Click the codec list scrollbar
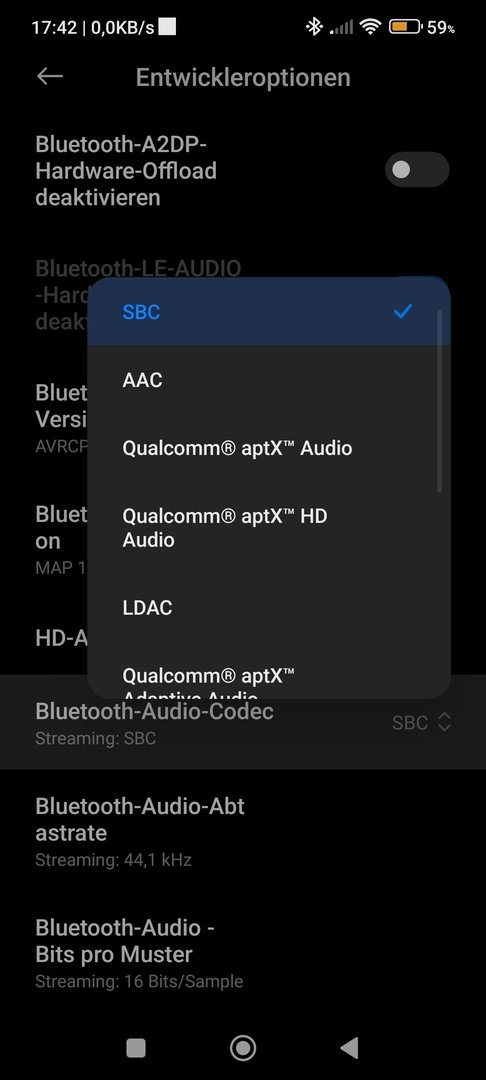486x1080 pixels. 440,401
